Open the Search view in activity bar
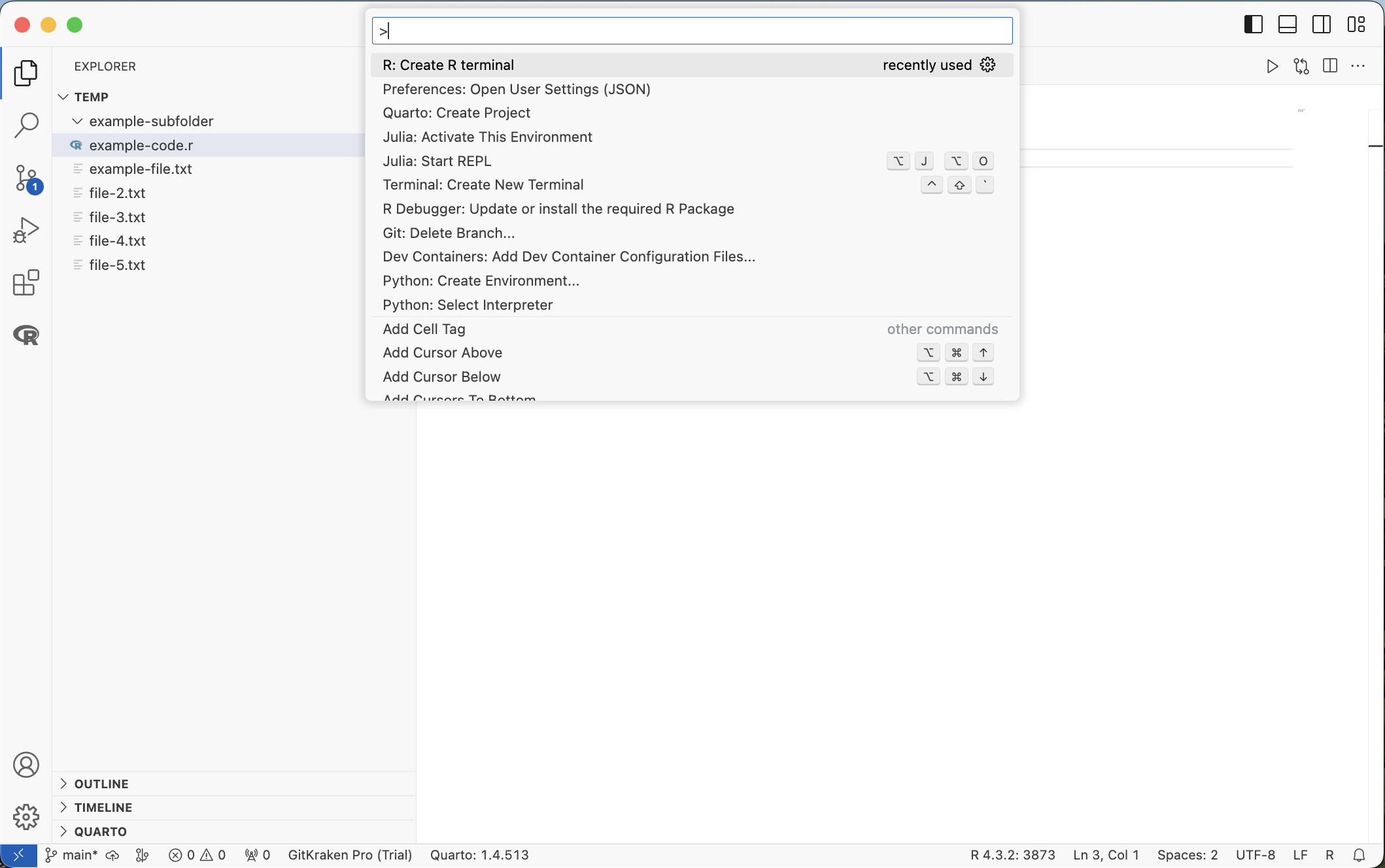Screen dimensions: 1385x868 (x=26, y=125)
